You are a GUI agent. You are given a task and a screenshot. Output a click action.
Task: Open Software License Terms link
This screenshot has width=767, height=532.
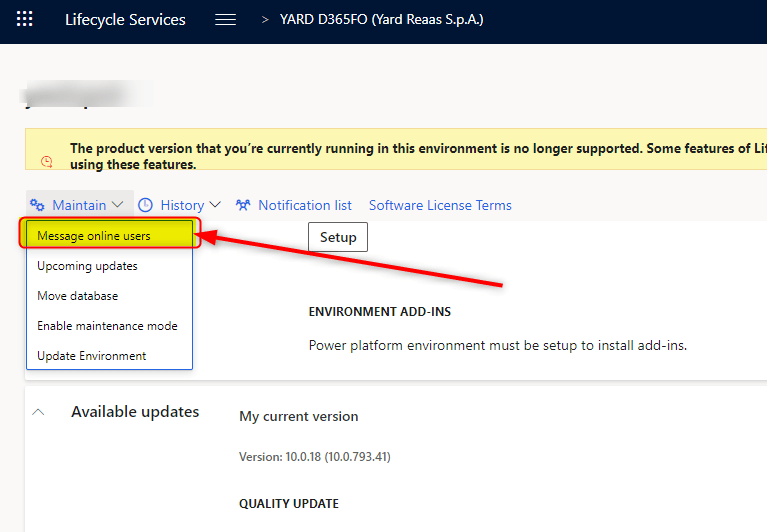coord(440,205)
